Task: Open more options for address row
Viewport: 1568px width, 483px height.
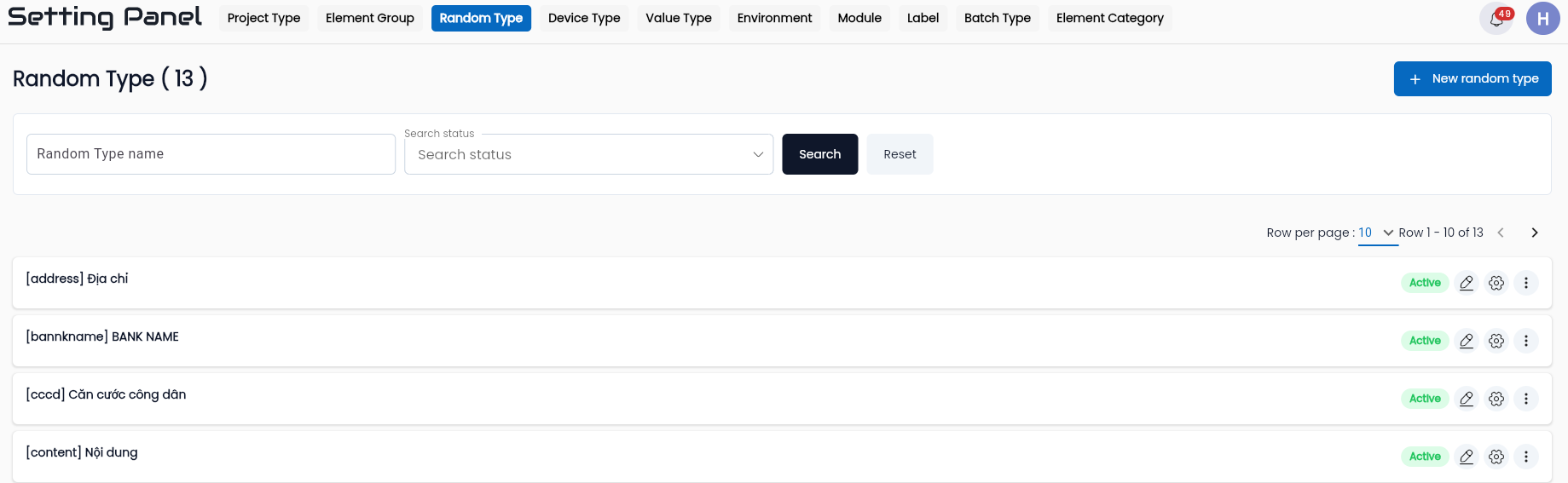Action: pos(1526,283)
